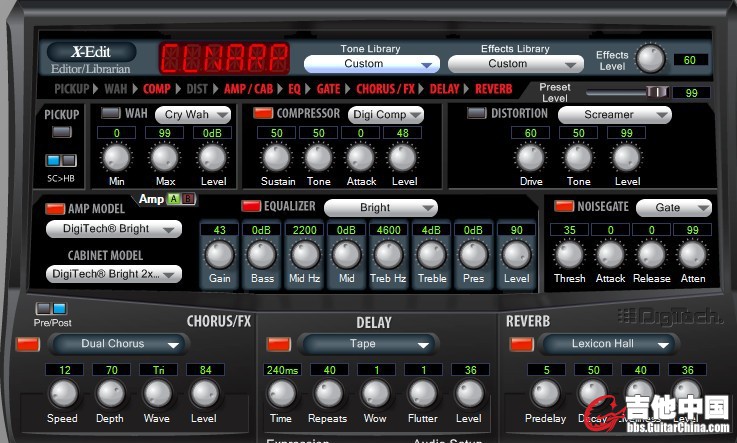The width and height of the screenshot is (737, 443).
Task: Toggle the Compressor on/off switch
Action: [263, 114]
